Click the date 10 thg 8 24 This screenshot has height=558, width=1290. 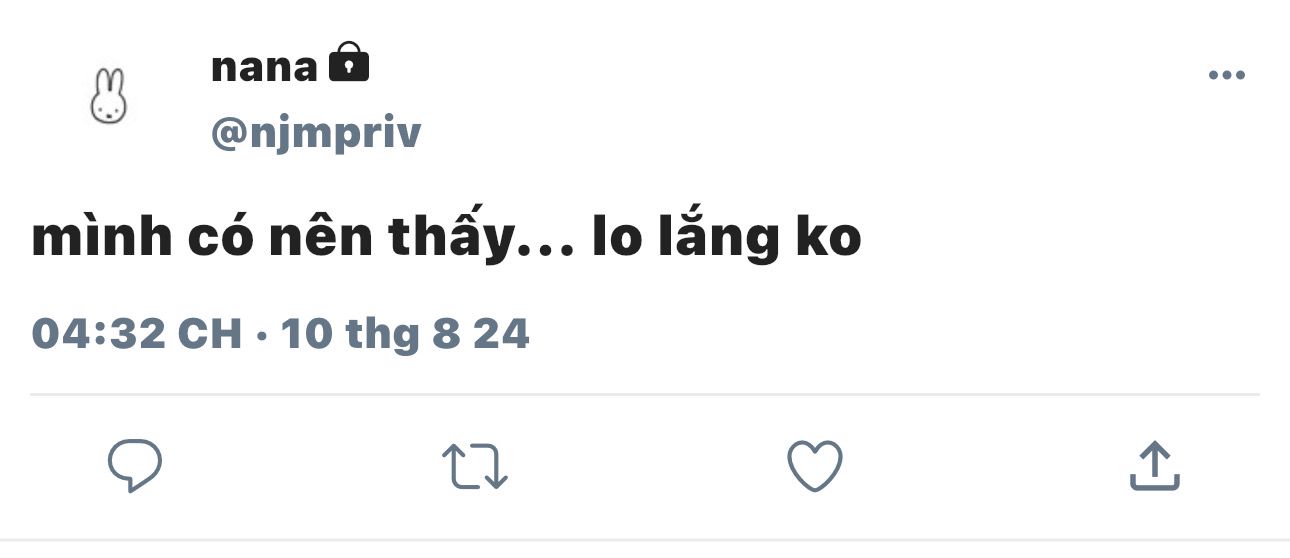click(405, 334)
